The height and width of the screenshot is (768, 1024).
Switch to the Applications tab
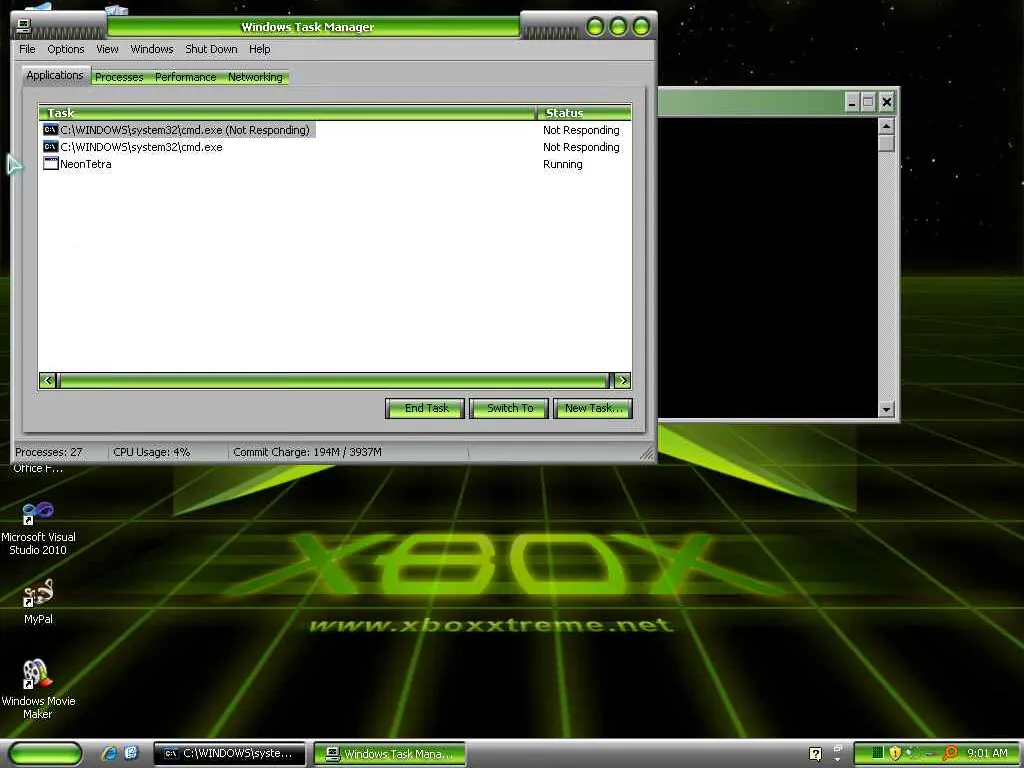(55, 75)
